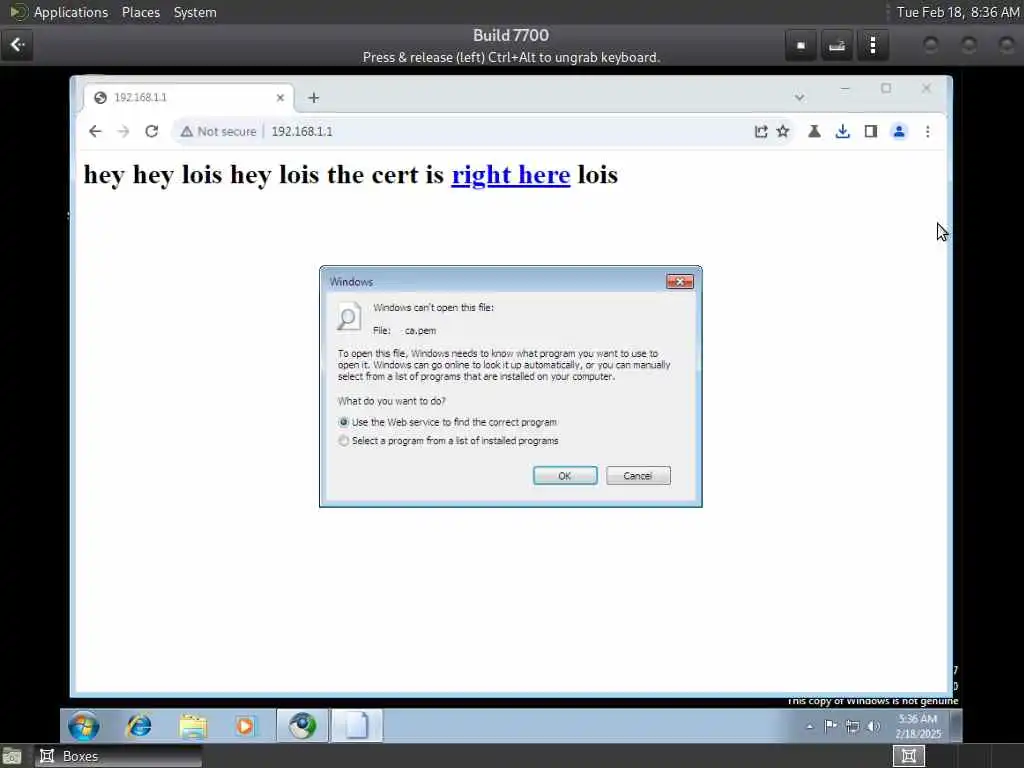Click Chrome forward arrow
1024x768 pixels.
click(123, 131)
